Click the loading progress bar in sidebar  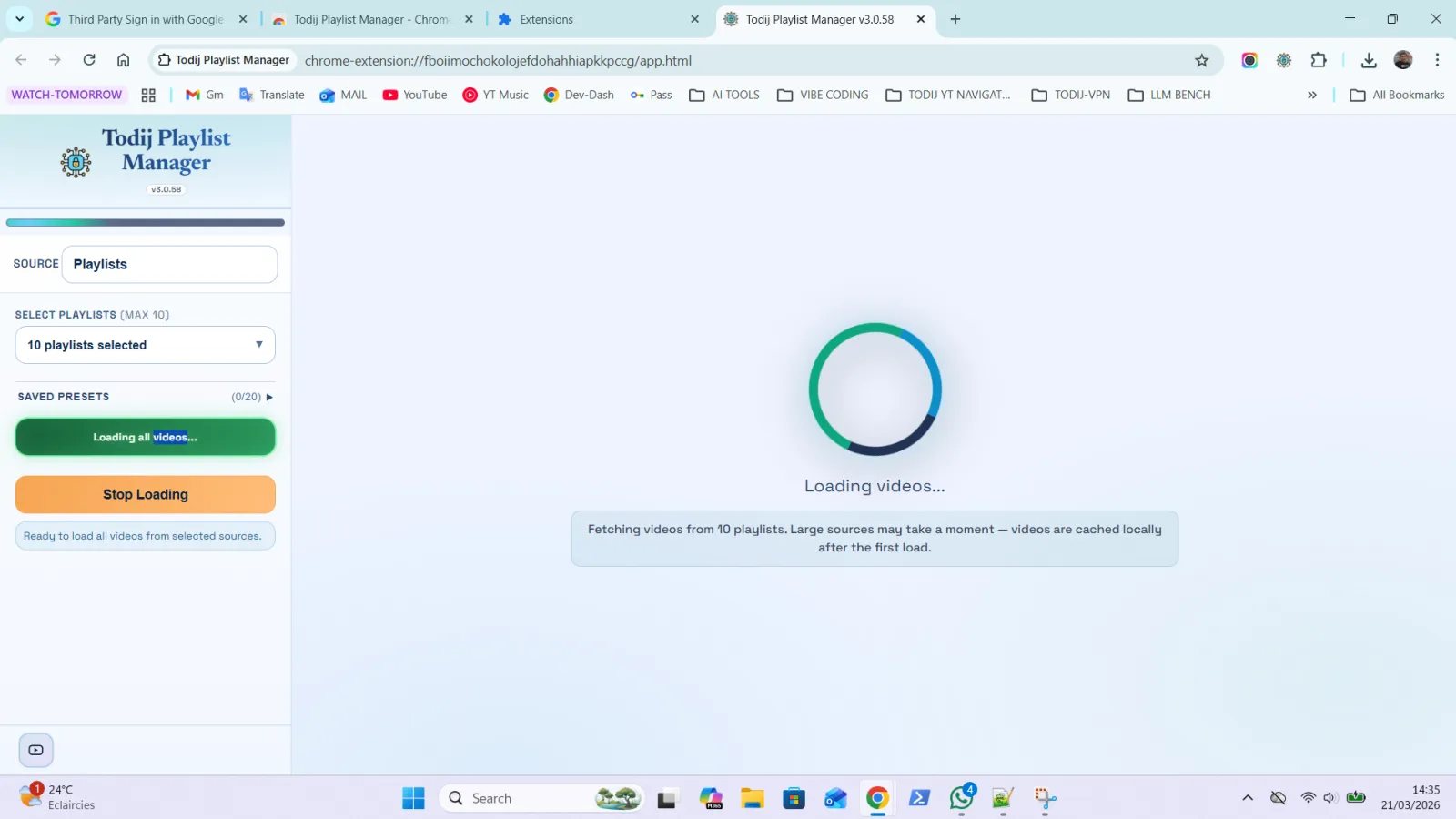pos(146,222)
